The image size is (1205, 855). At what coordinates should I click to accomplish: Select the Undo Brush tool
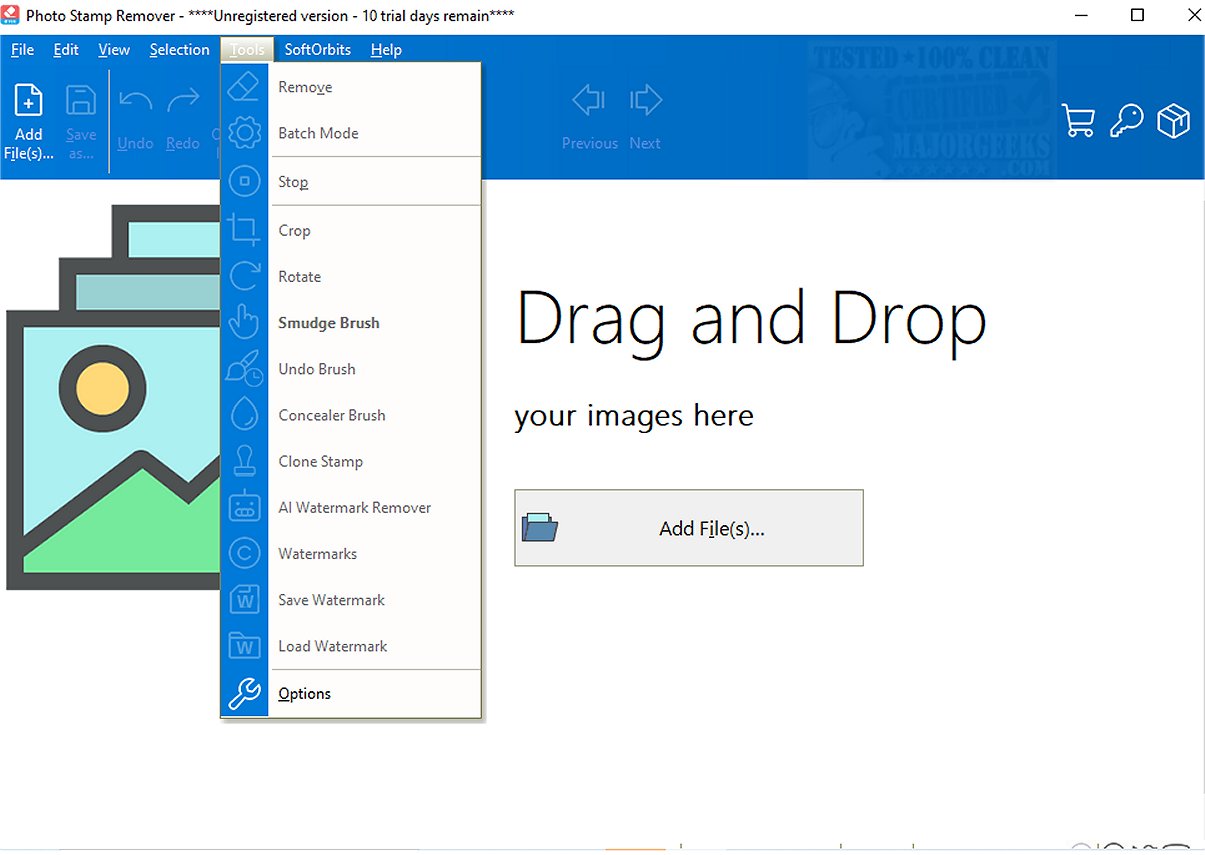point(317,369)
